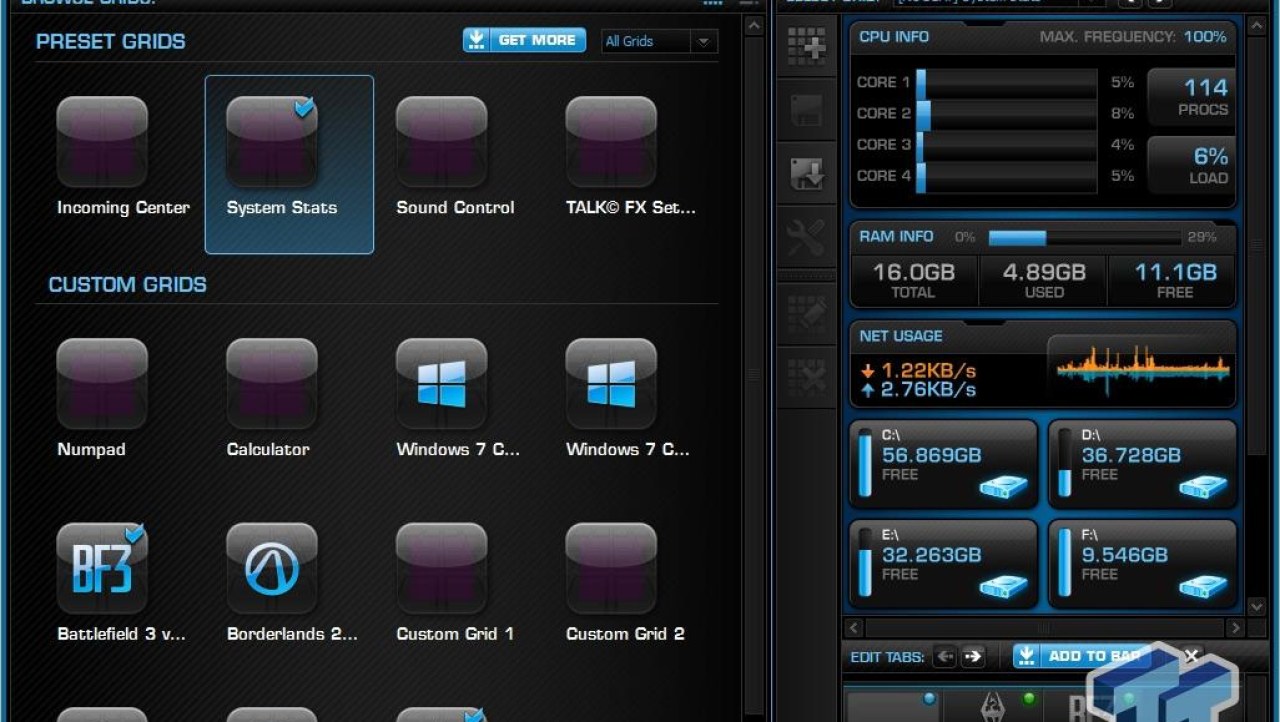1280x722 pixels.
Task: Click the preview's horizontal scroll right arrow
Action: tap(1236, 628)
